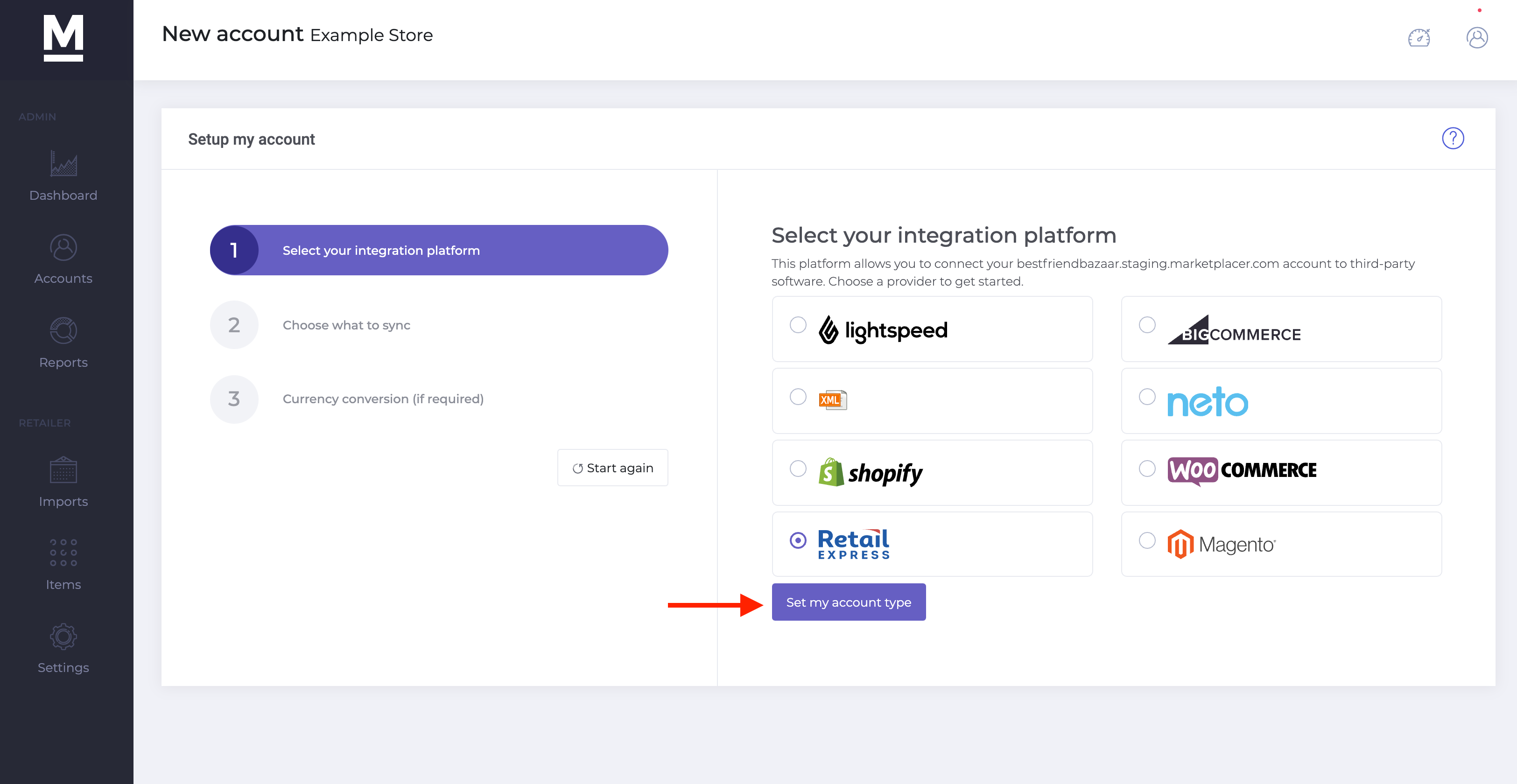Image resolution: width=1517 pixels, height=784 pixels.
Task: Select the WooCommerce radio button
Action: tap(1147, 469)
